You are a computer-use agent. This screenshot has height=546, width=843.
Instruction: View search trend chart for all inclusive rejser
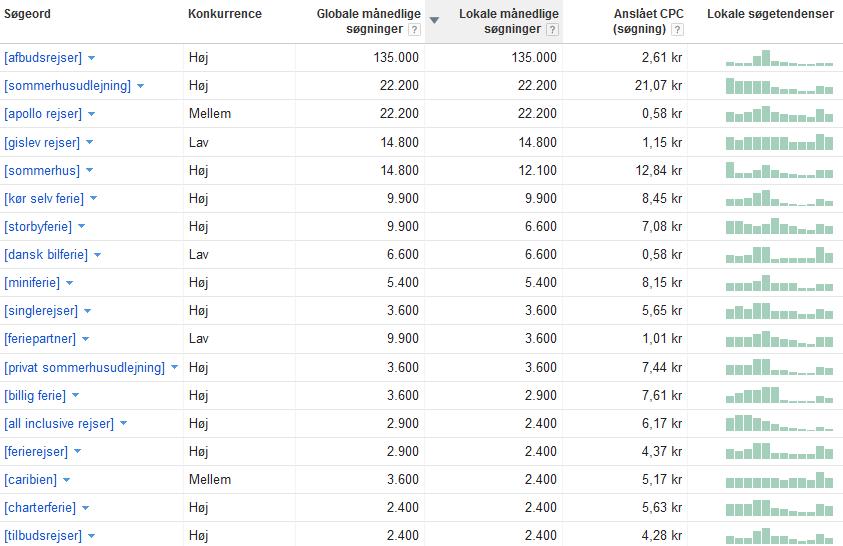click(779, 423)
